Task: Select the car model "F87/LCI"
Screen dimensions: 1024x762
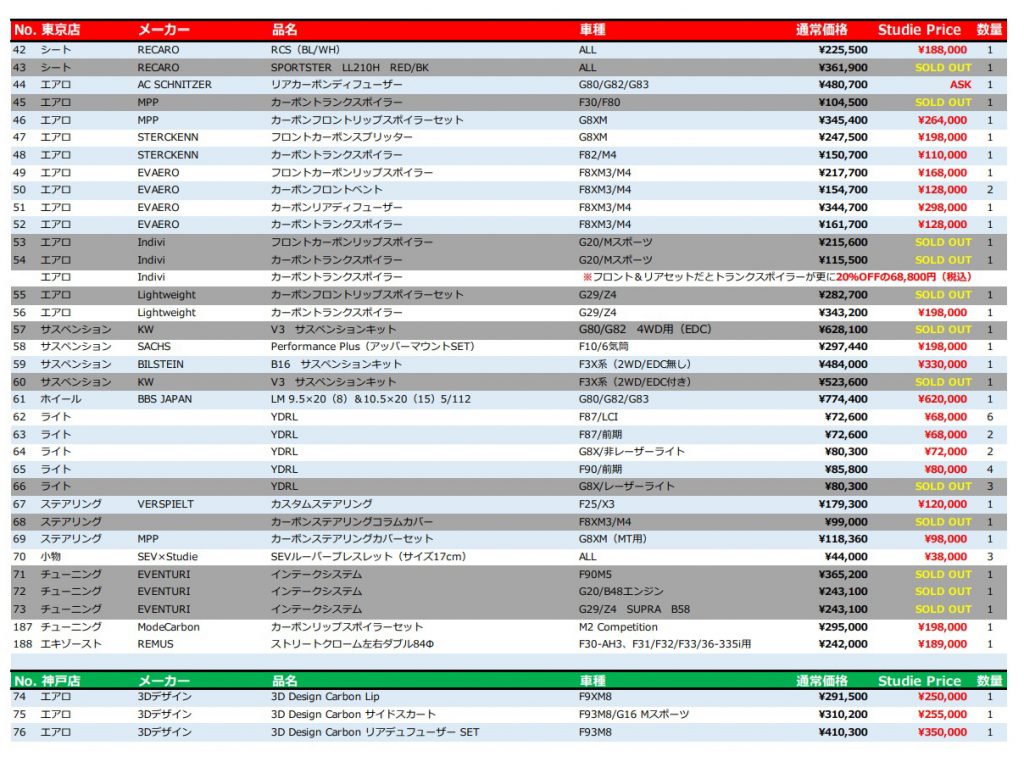Action: 598,417
